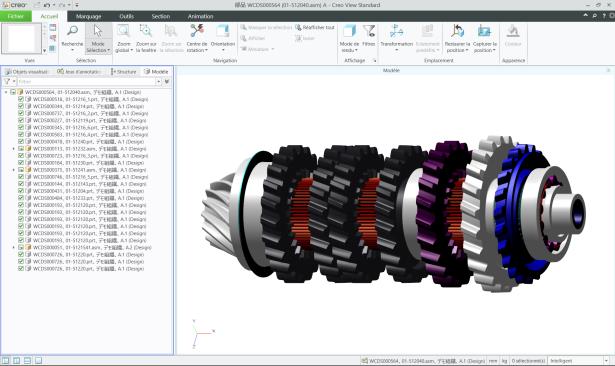Click the blank view thumbnail in Vues
615x366 pixels.
coord(22,38)
